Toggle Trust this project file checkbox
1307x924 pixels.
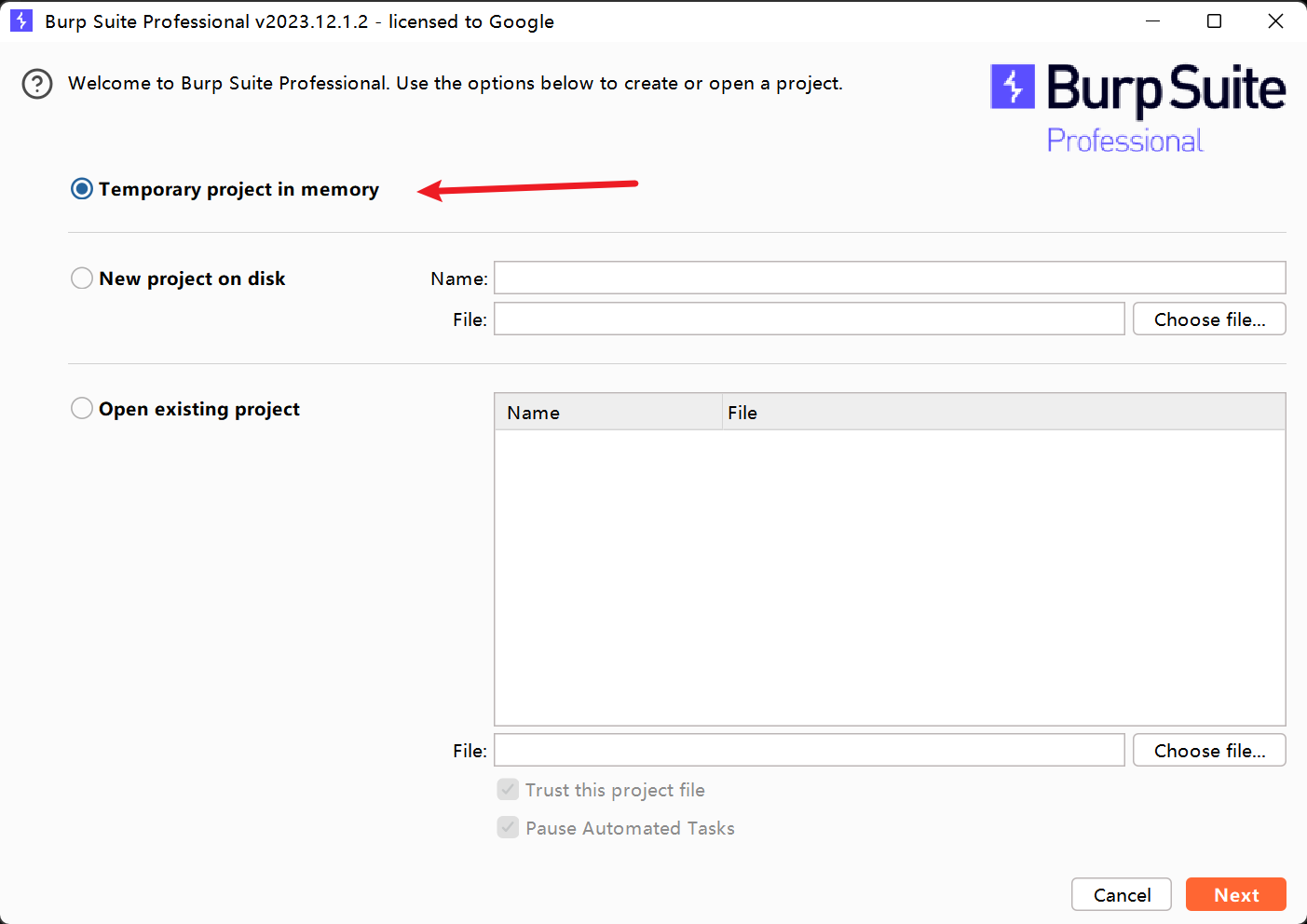(508, 790)
